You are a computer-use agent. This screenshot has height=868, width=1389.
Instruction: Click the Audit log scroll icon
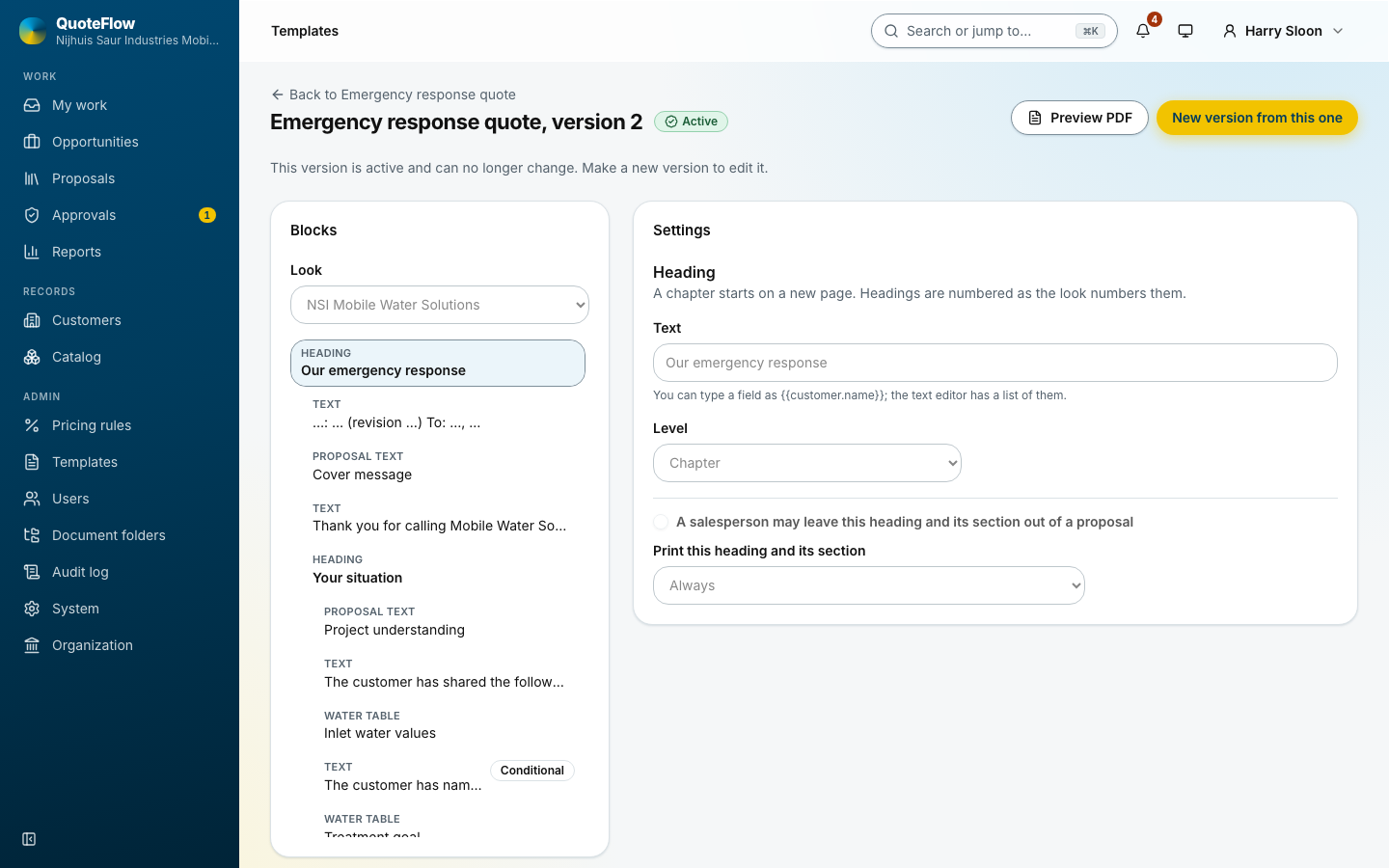(x=32, y=572)
